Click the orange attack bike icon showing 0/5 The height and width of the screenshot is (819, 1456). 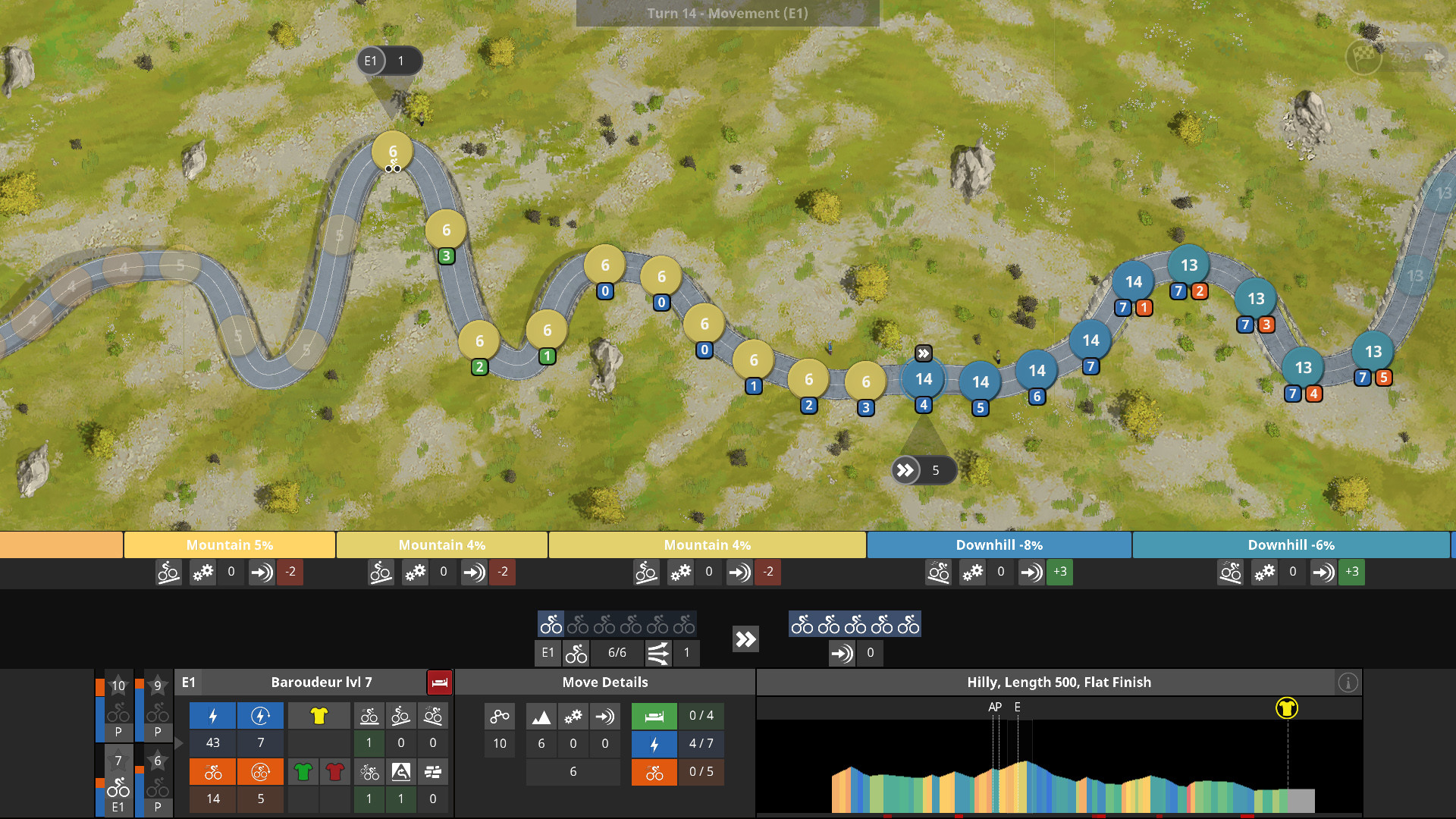[x=654, y=772]
